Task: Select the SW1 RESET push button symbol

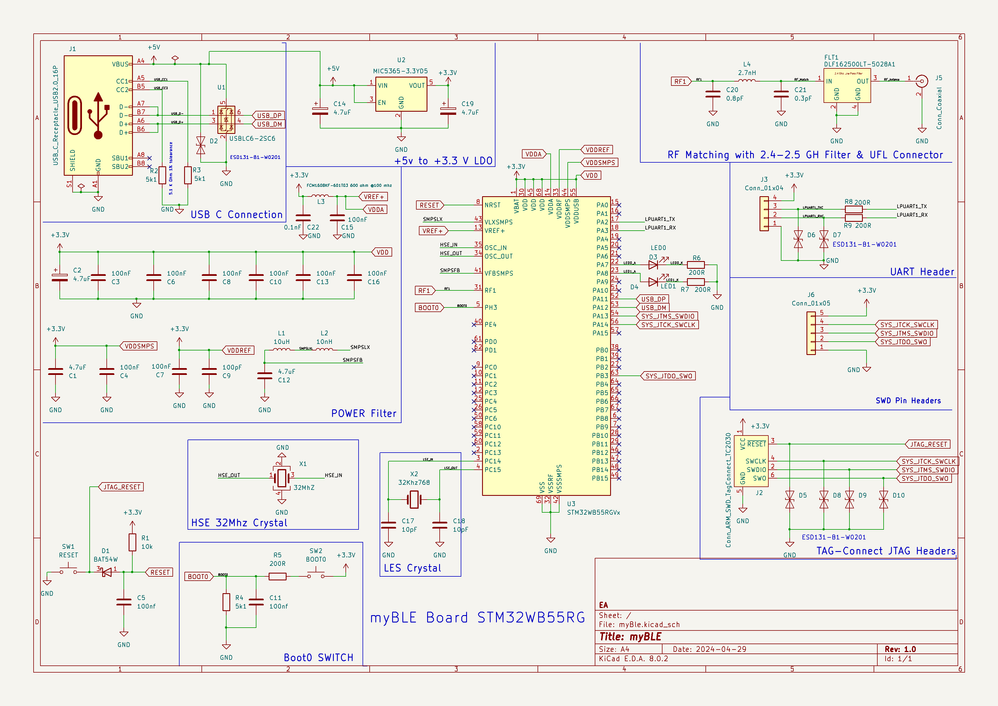Action: pyautogui.click(x=68, y=570)
